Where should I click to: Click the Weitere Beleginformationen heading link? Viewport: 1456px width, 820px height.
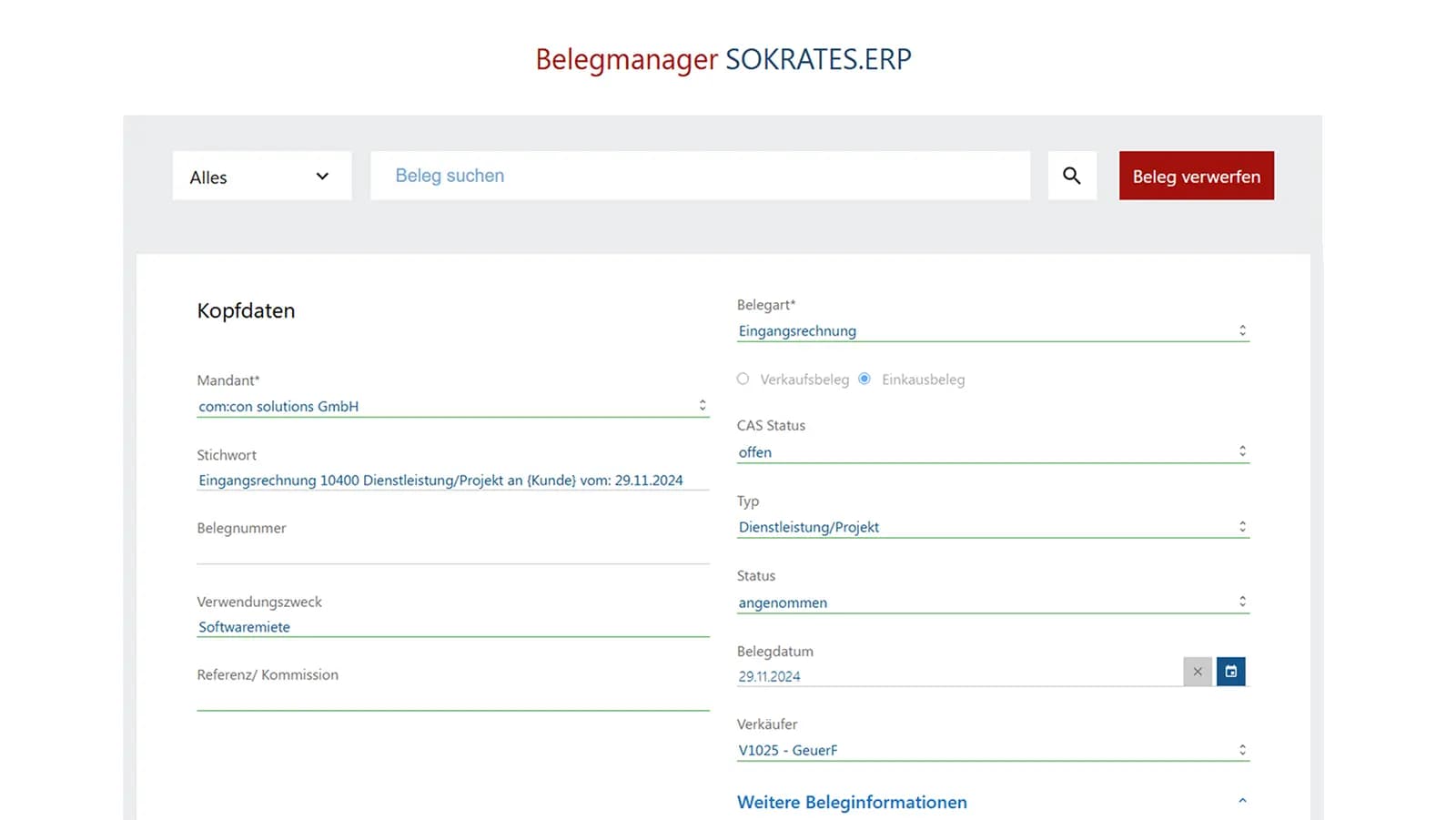852,802
